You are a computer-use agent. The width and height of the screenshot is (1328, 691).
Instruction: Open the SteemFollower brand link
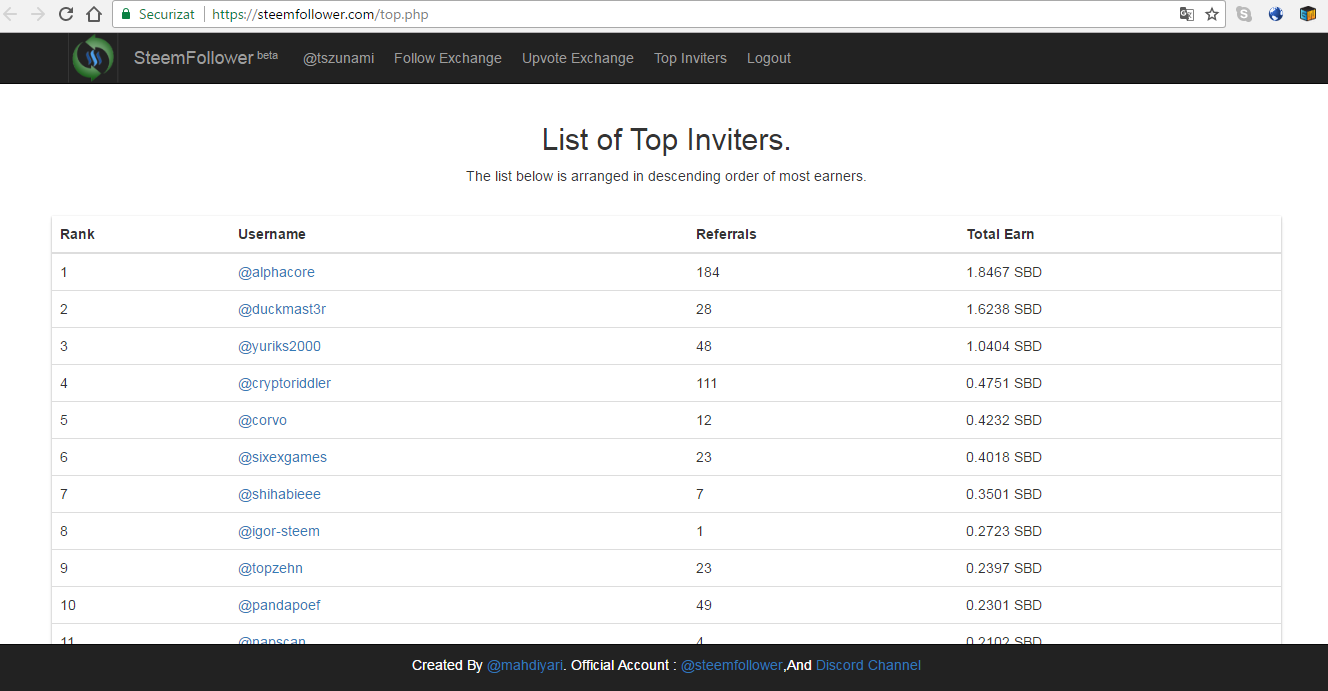point(206,58)
